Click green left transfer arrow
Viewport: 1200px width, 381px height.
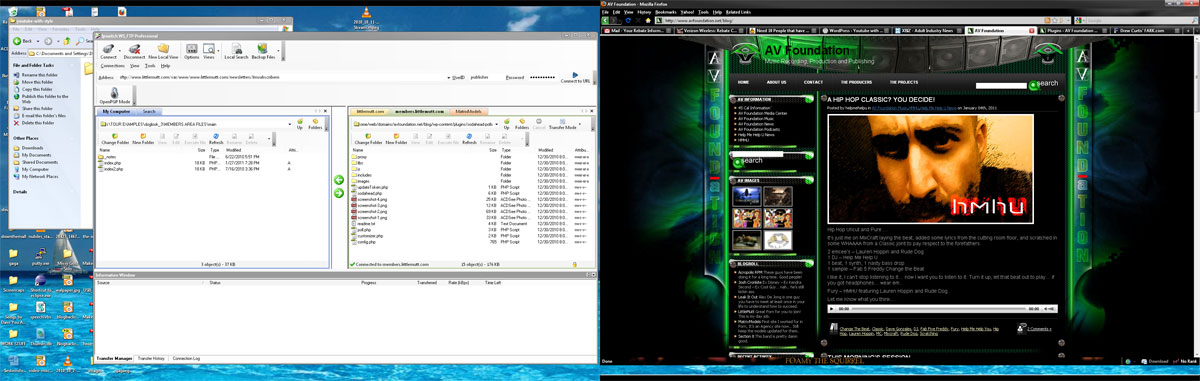point(338,180)
